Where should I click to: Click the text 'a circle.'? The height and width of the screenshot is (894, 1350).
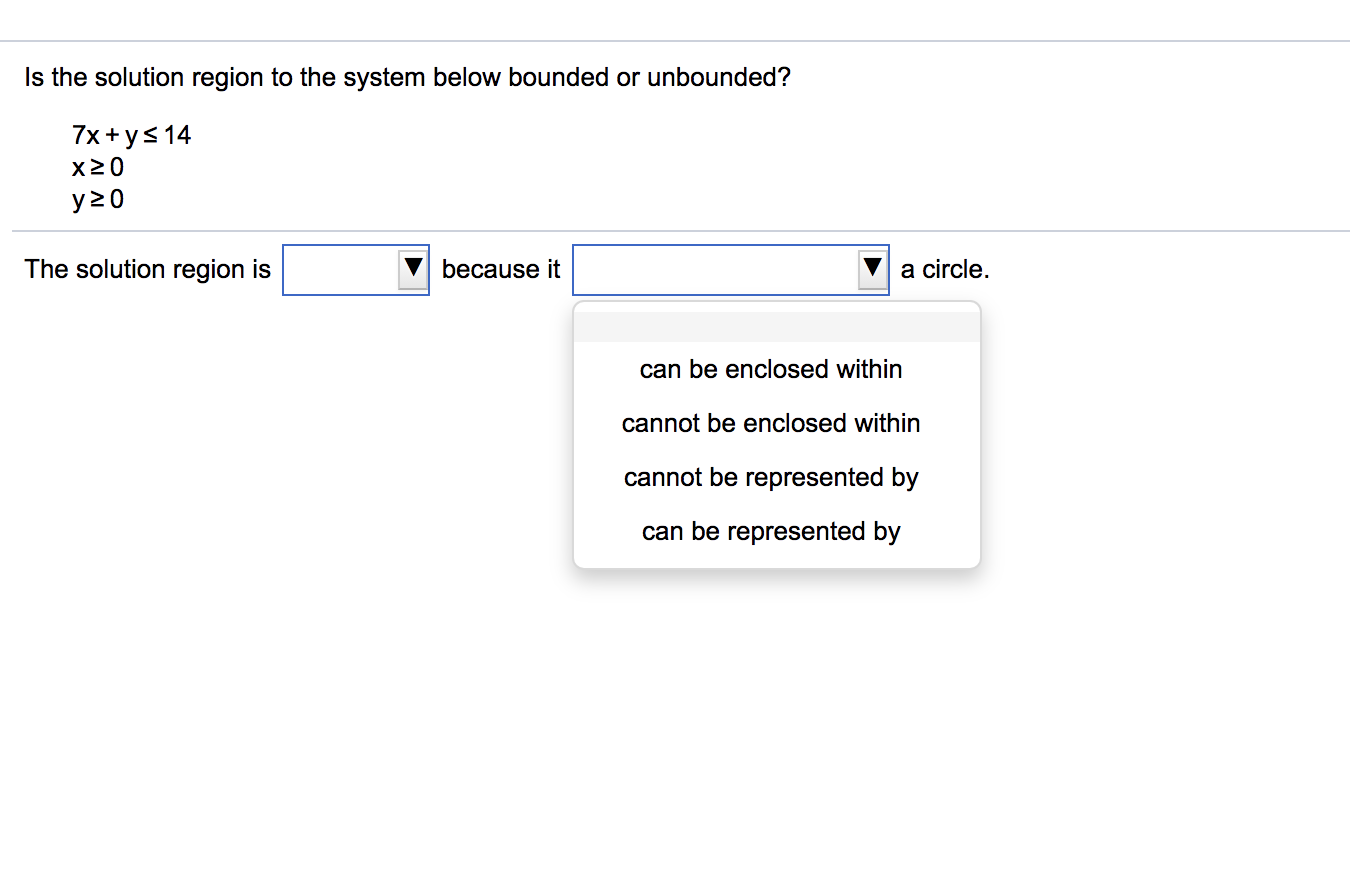click(943, 268)
